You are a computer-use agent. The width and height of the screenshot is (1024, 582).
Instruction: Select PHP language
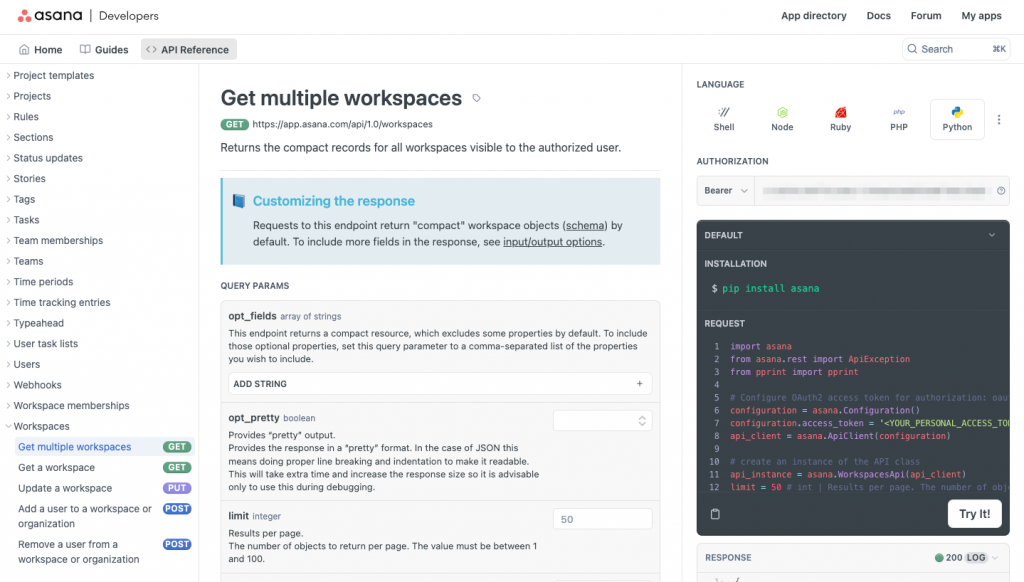tap(899, 120)
